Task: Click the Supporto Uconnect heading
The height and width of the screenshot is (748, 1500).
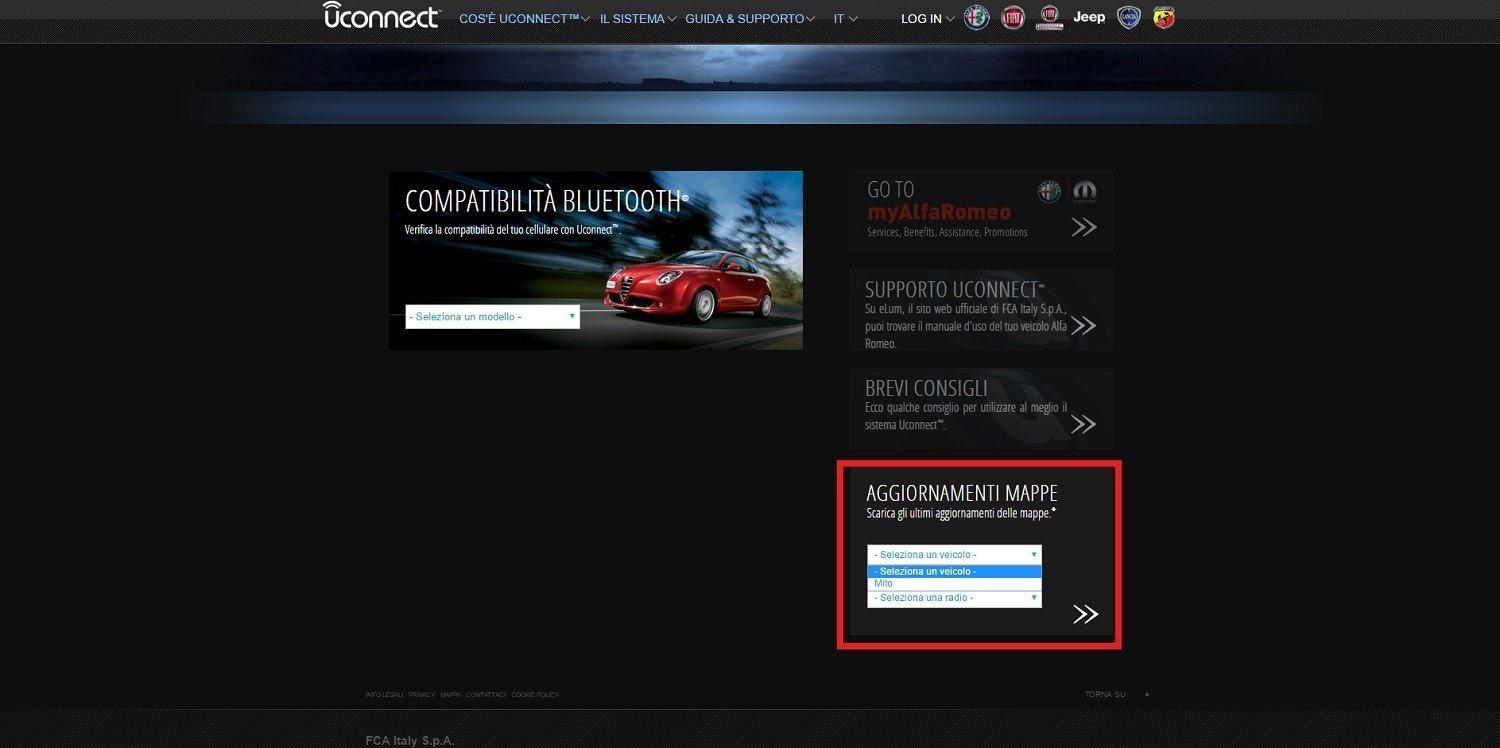Action: pyautogui.click(x=955, y=289)
